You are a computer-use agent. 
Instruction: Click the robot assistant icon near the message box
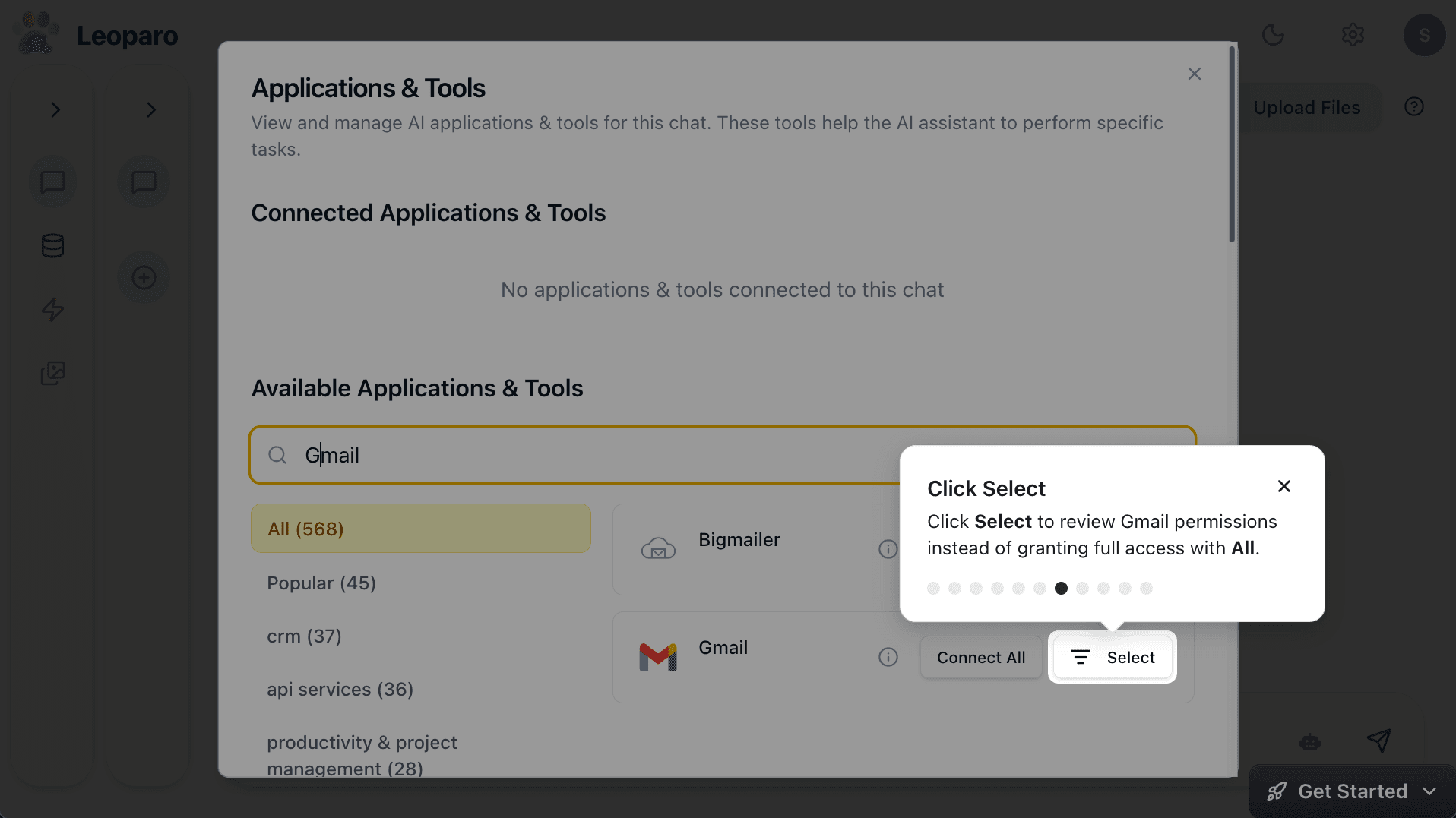click(x=1310, y=742)
